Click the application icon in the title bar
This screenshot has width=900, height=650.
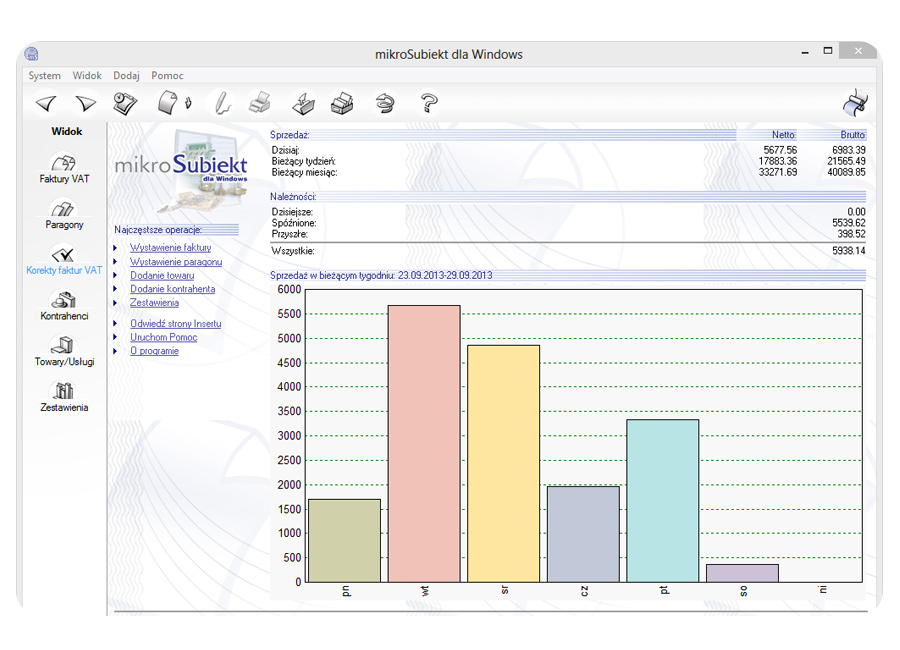click(32, 54)
